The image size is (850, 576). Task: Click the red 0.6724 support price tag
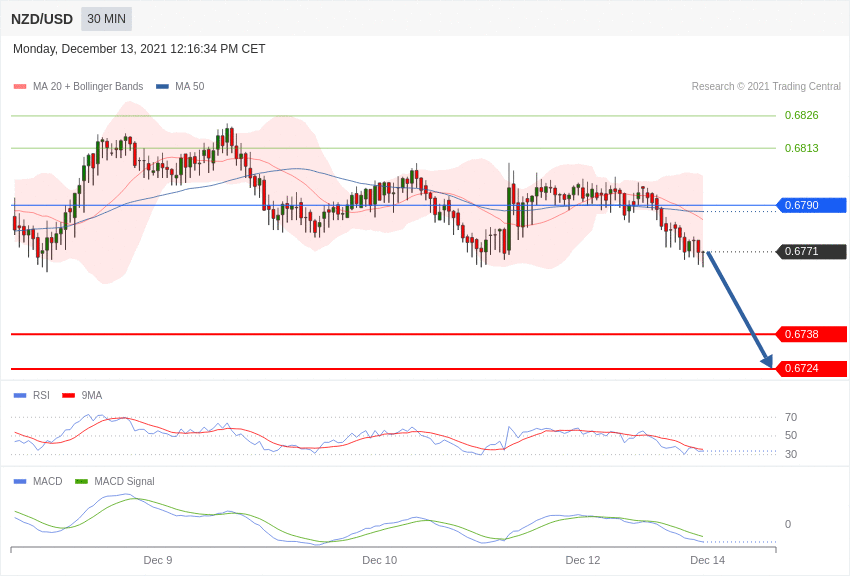pos(811,368)
